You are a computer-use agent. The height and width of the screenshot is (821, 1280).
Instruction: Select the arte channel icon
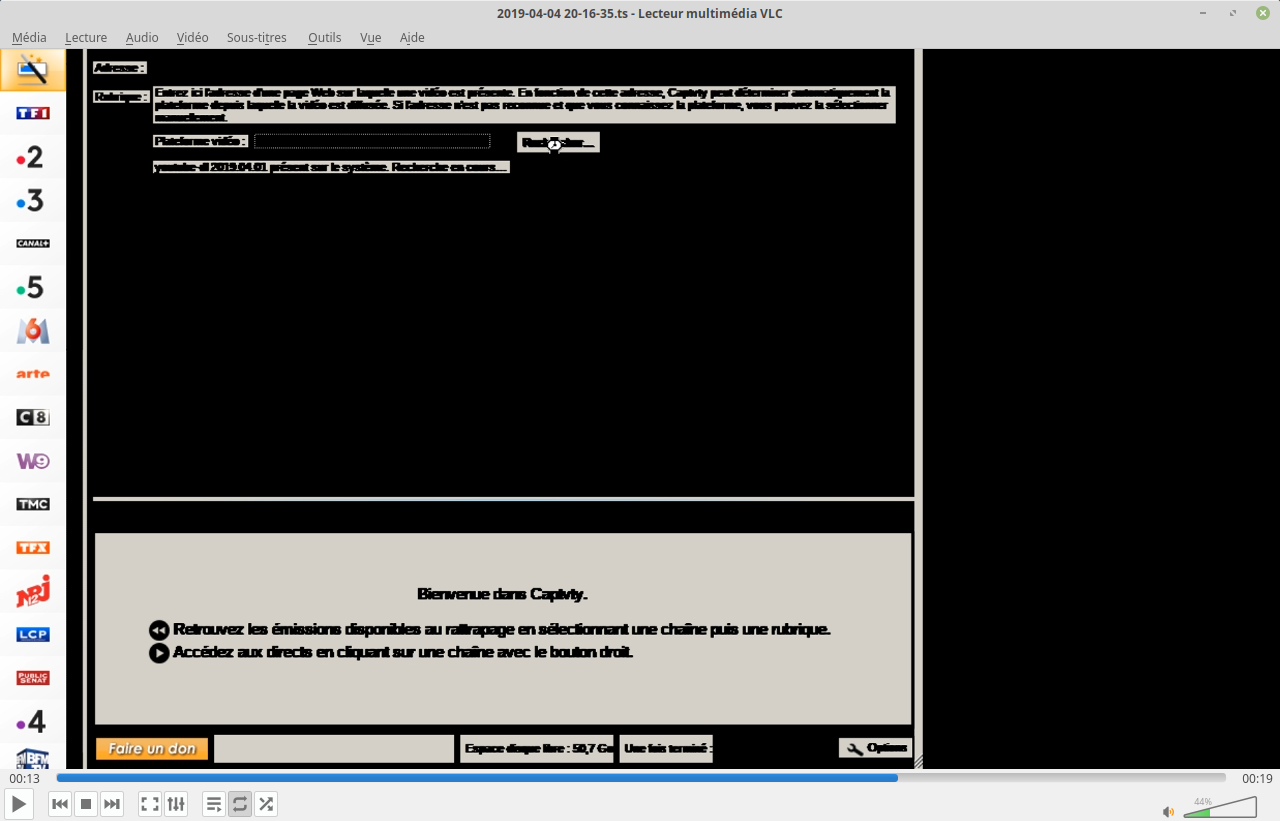coord(32,374)
